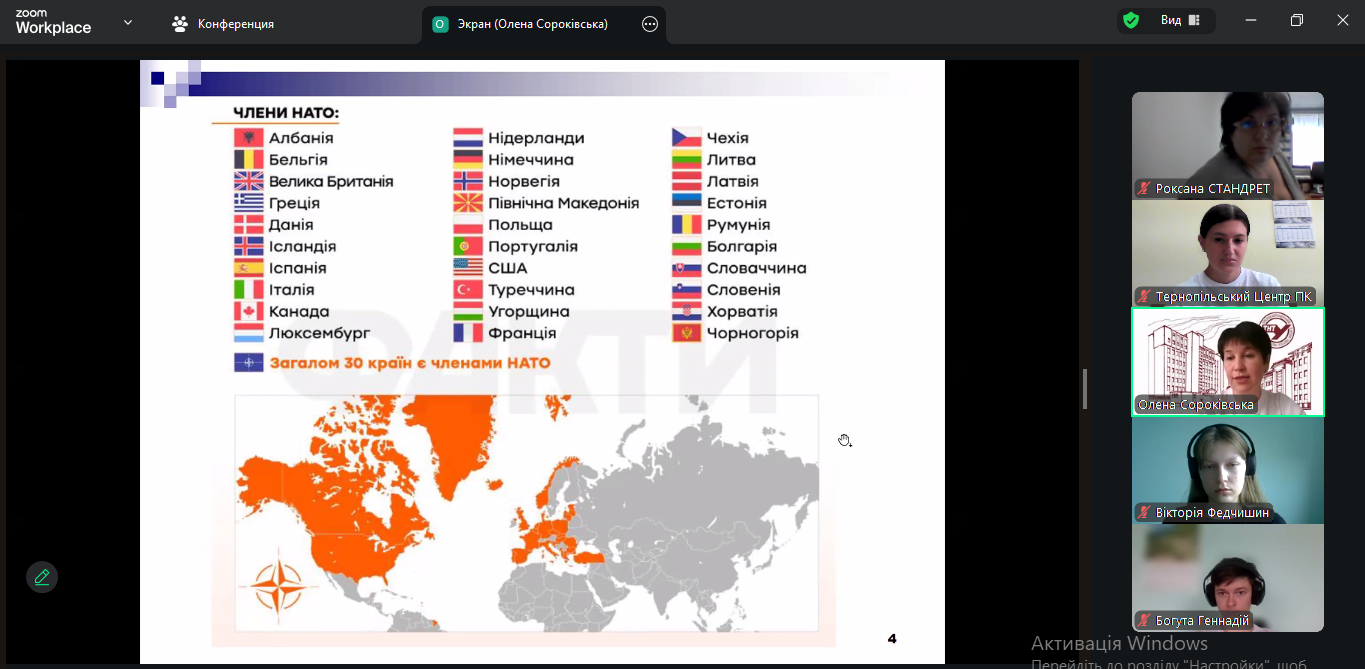Open the three-dot options on the shared screen tab
1365x669 pixels.
(650, 24)
